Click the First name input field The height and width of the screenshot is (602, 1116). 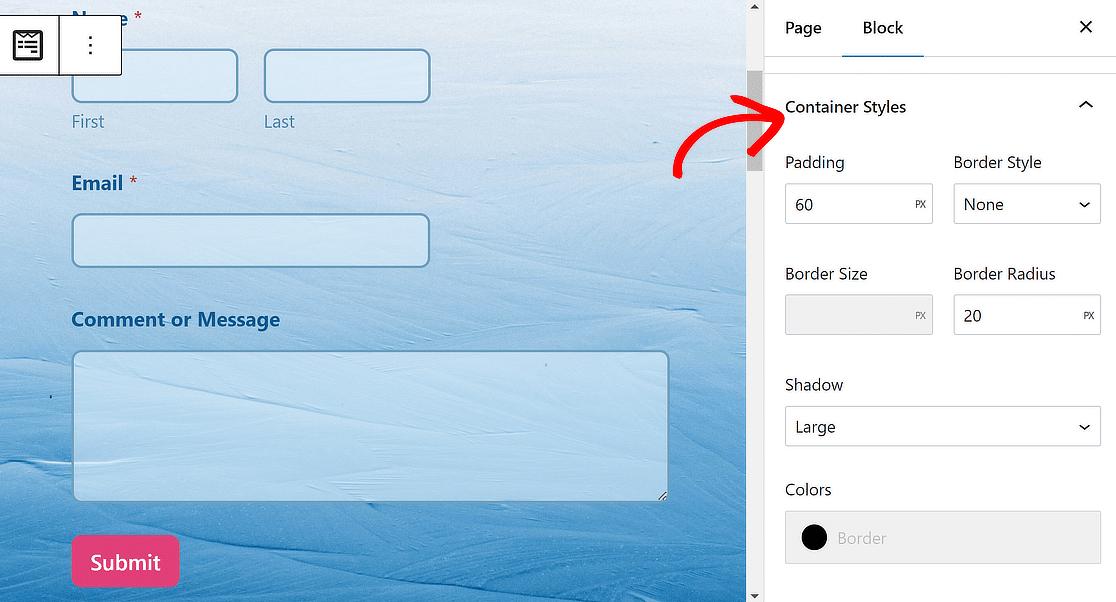[x=154, y=75]
